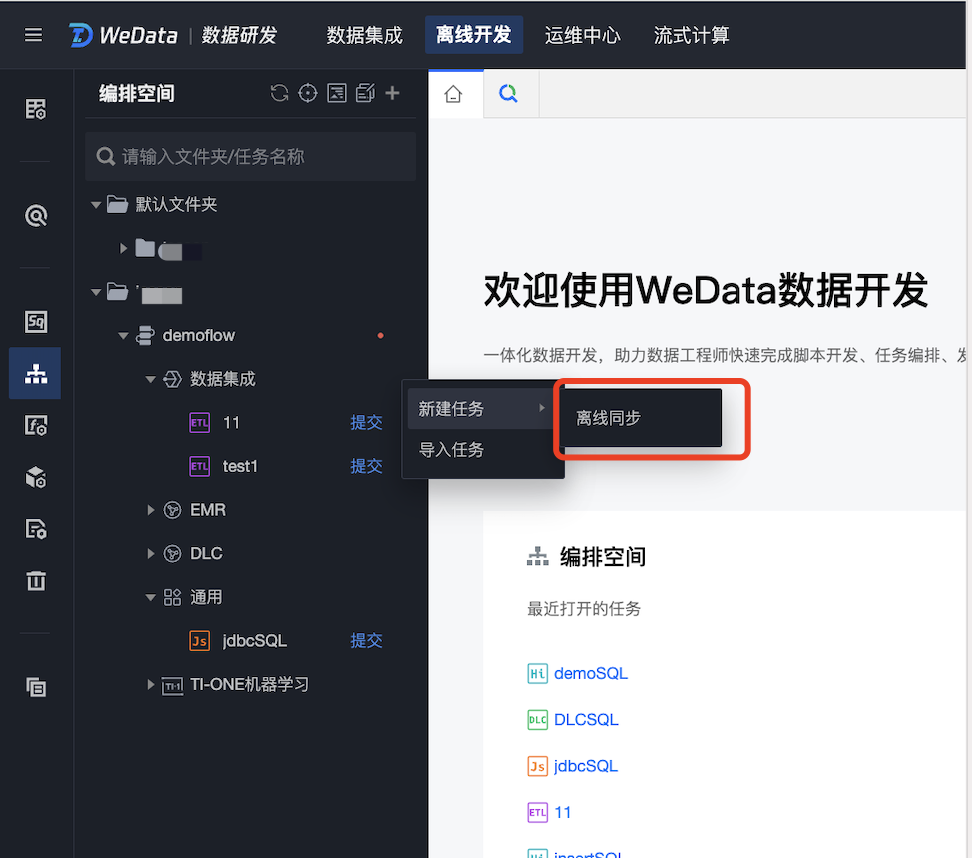Open the SQL script sidebar icon
The height and width of the screenshot is (858, 972).
click(x=36, y=321)
